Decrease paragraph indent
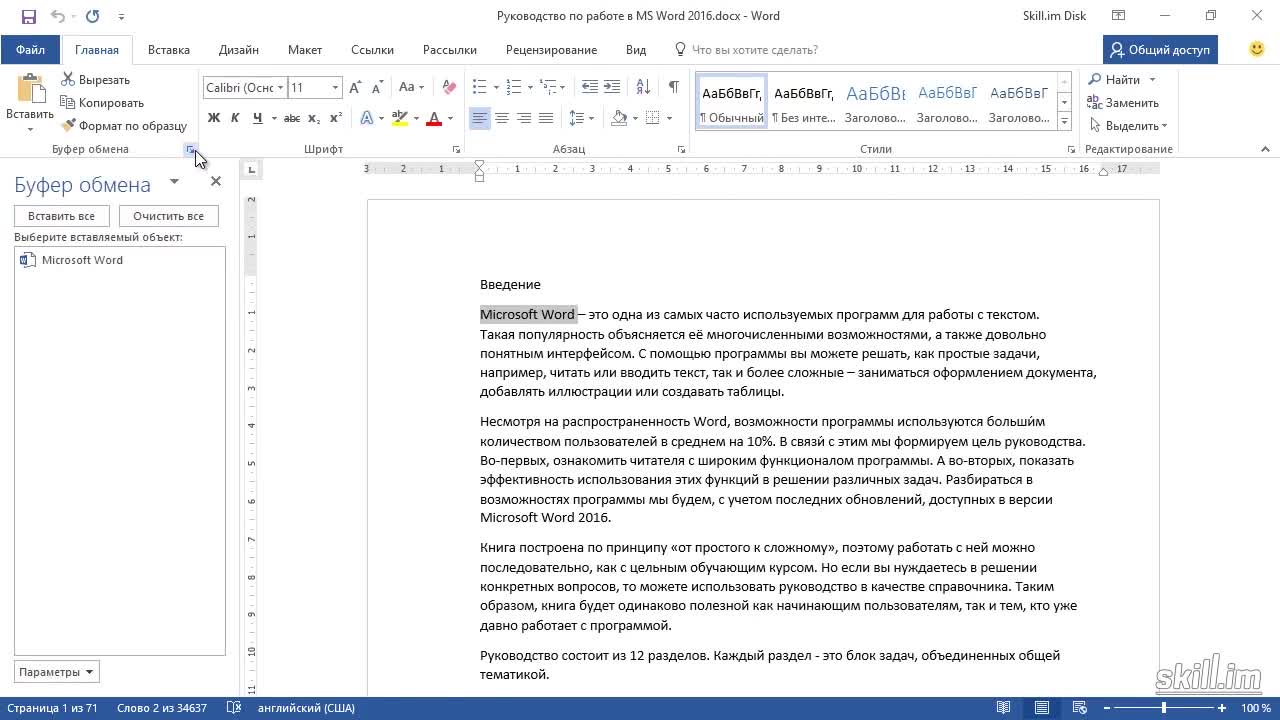Screen dimensions: 1280x720 [590, 88]
